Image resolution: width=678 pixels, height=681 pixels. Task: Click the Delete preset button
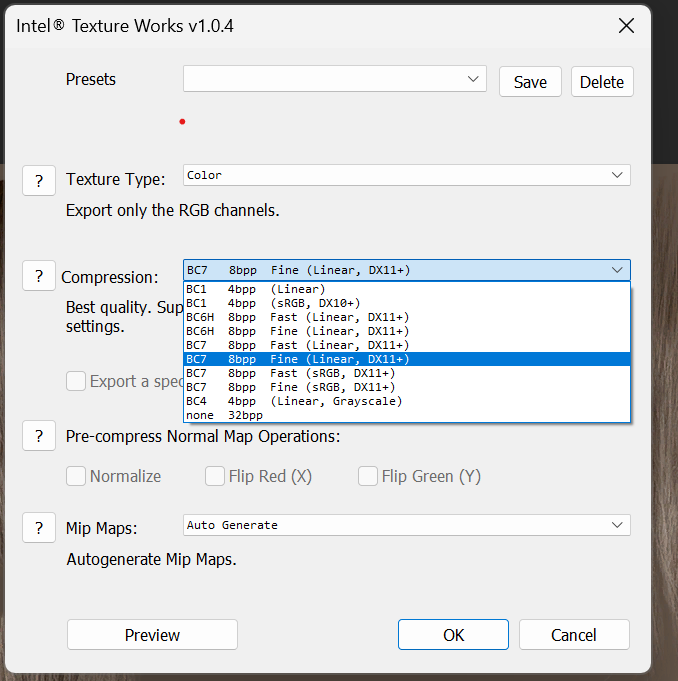[x=602, y=82]
